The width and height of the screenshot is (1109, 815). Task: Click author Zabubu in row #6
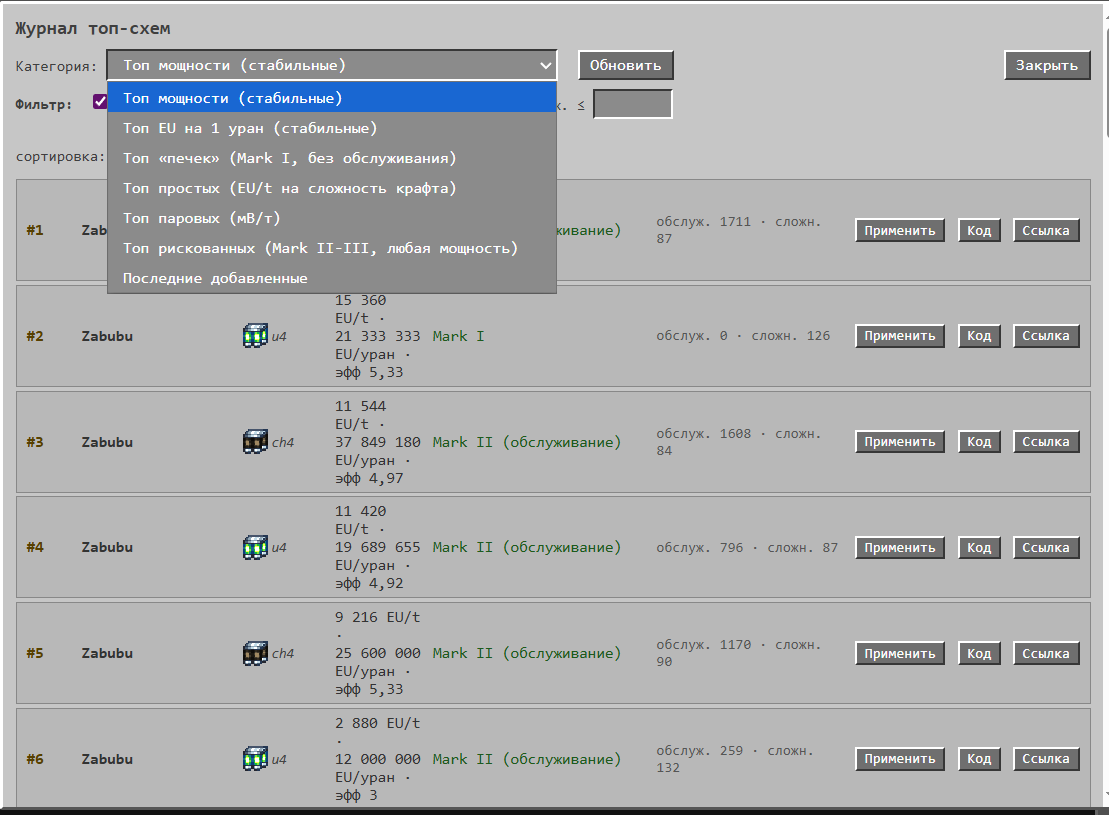[107, 759]
